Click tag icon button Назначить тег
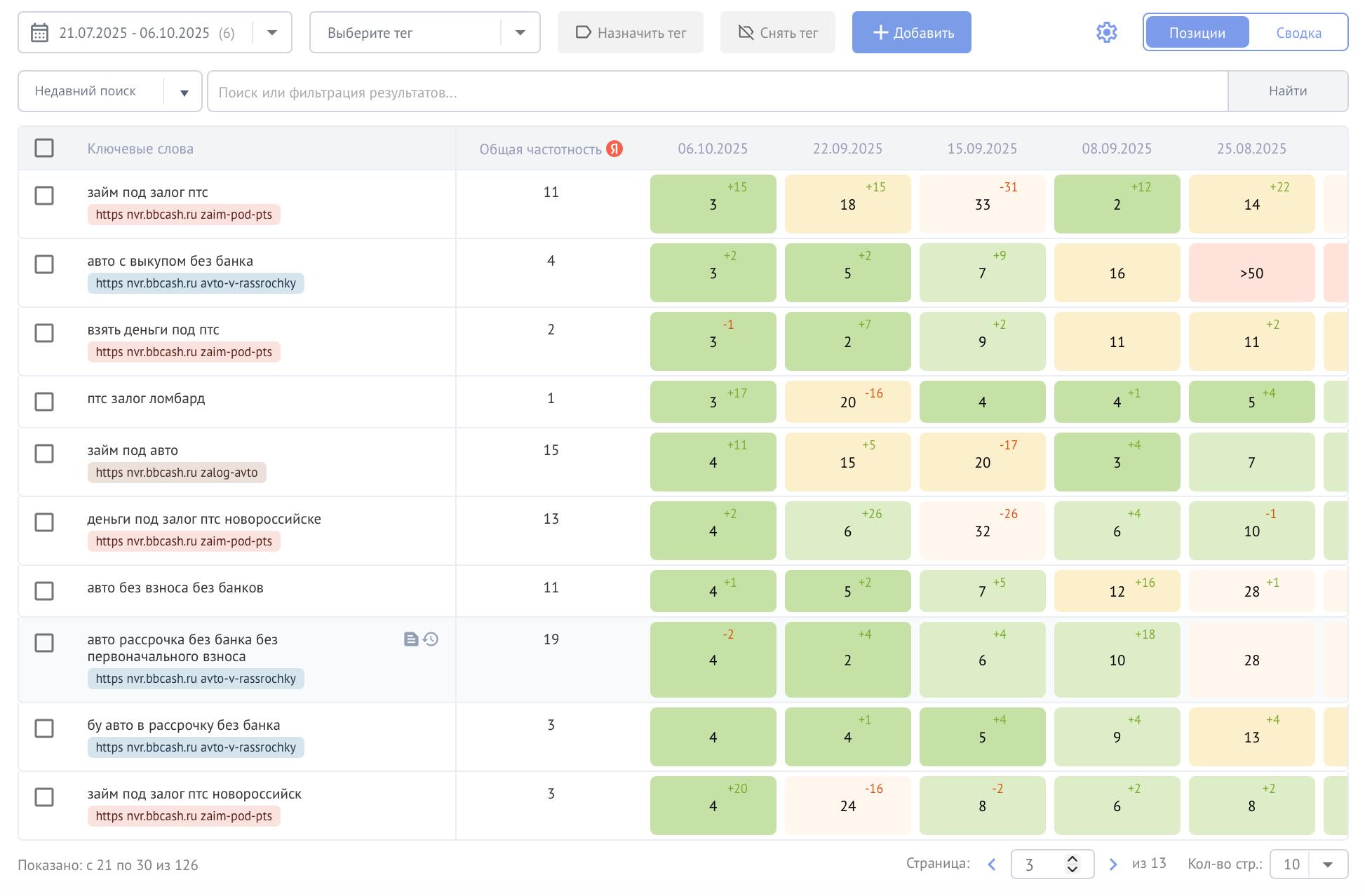The image size is (1365, 896). pos(630,33)
